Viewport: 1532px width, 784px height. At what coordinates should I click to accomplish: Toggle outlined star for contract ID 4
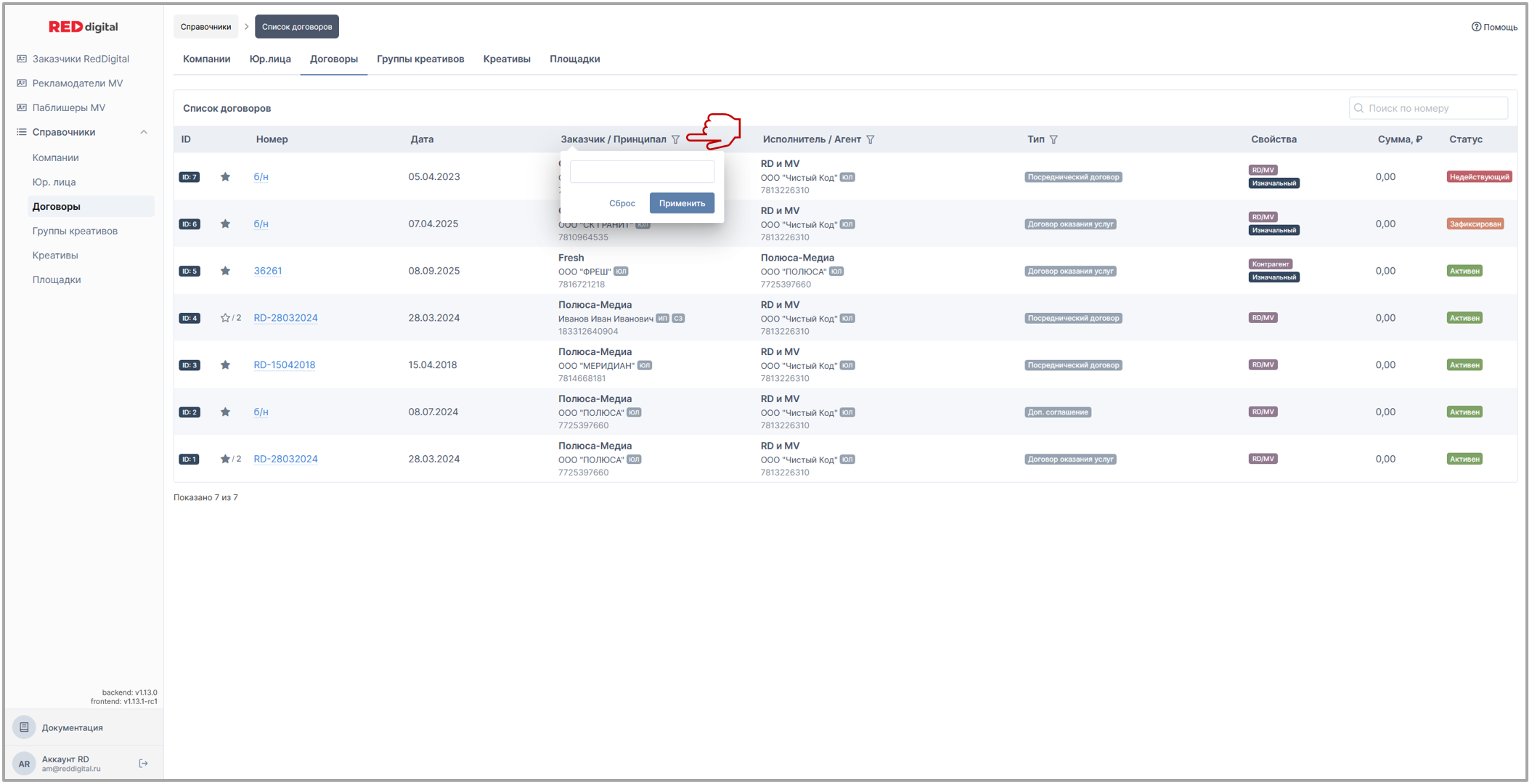click(x=225, y=318)
